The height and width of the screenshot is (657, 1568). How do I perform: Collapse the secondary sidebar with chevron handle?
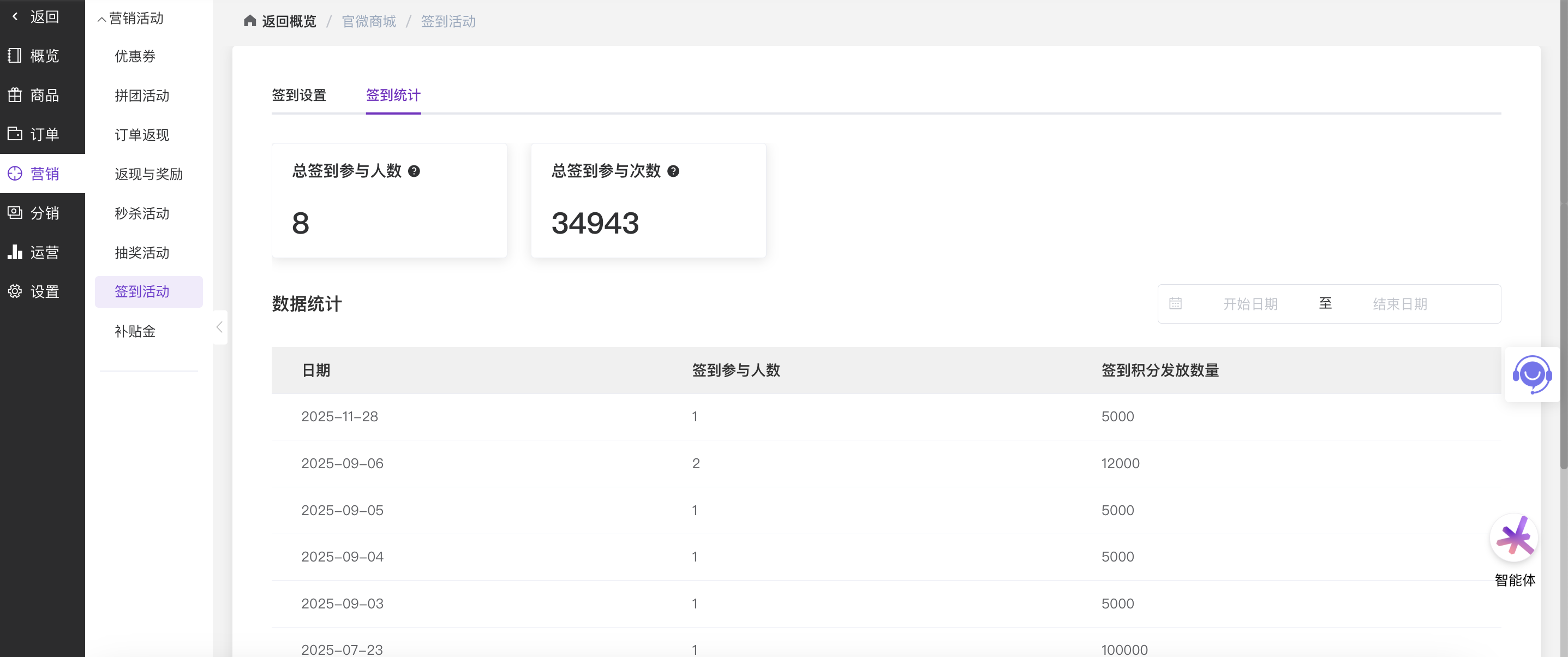[220, 327]
